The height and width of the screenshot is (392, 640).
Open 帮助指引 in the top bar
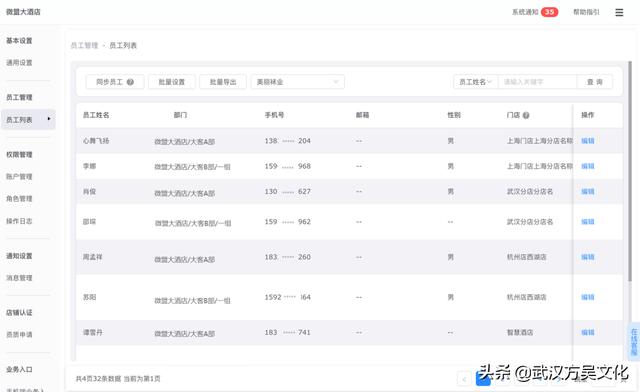pos(586,12)
